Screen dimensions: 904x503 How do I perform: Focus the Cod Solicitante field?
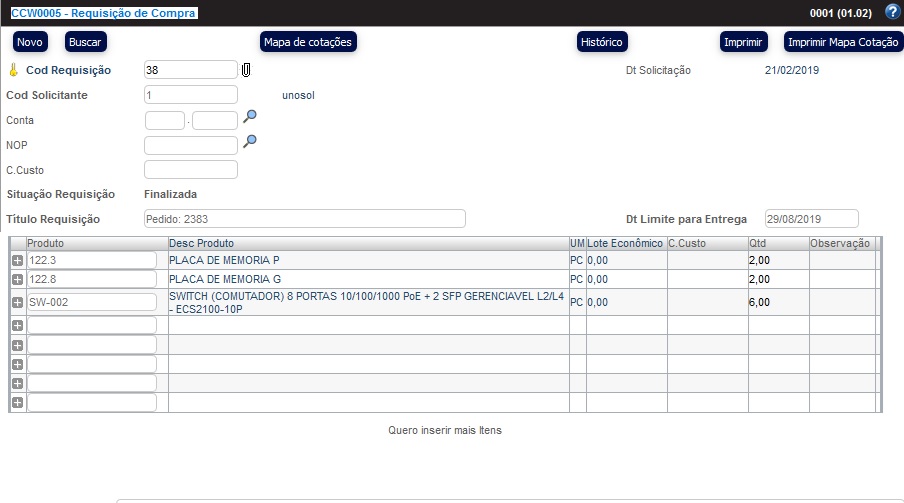pyautogui.click(x=191, y=95)
